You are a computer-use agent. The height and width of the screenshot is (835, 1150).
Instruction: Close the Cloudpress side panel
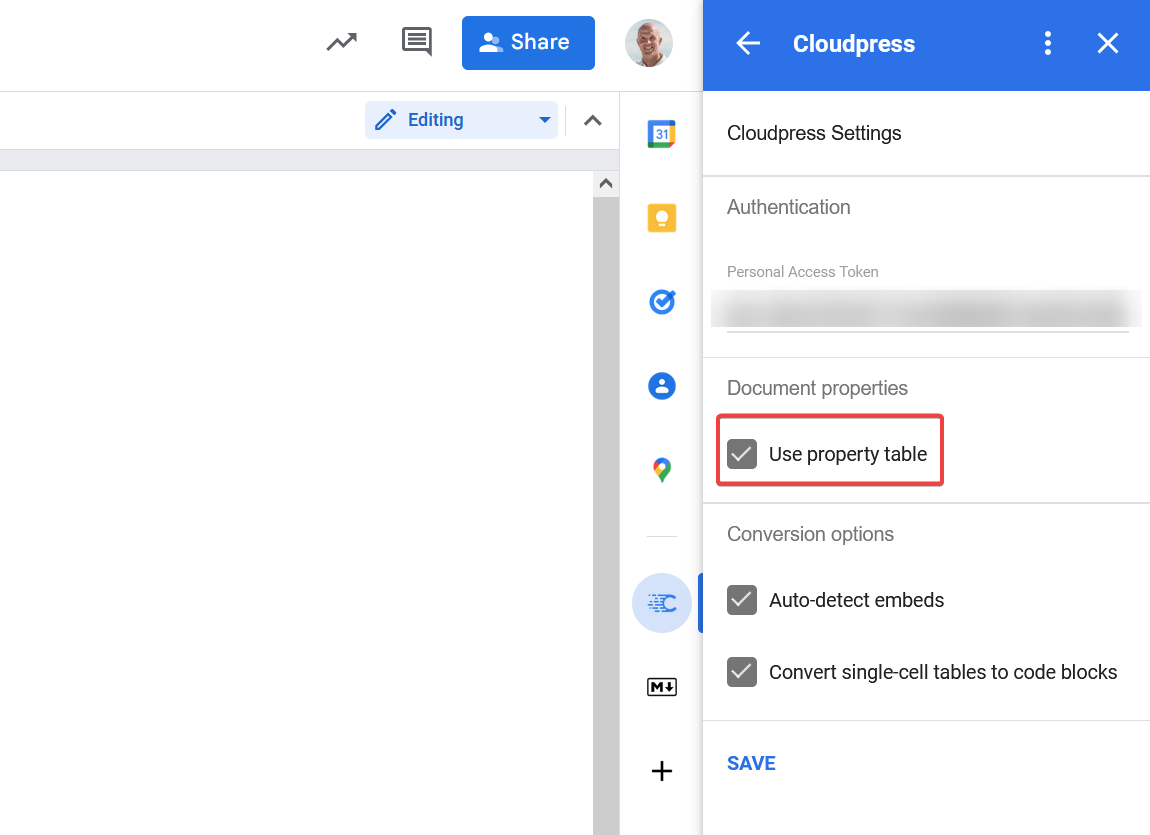[x=1107, y=43]
